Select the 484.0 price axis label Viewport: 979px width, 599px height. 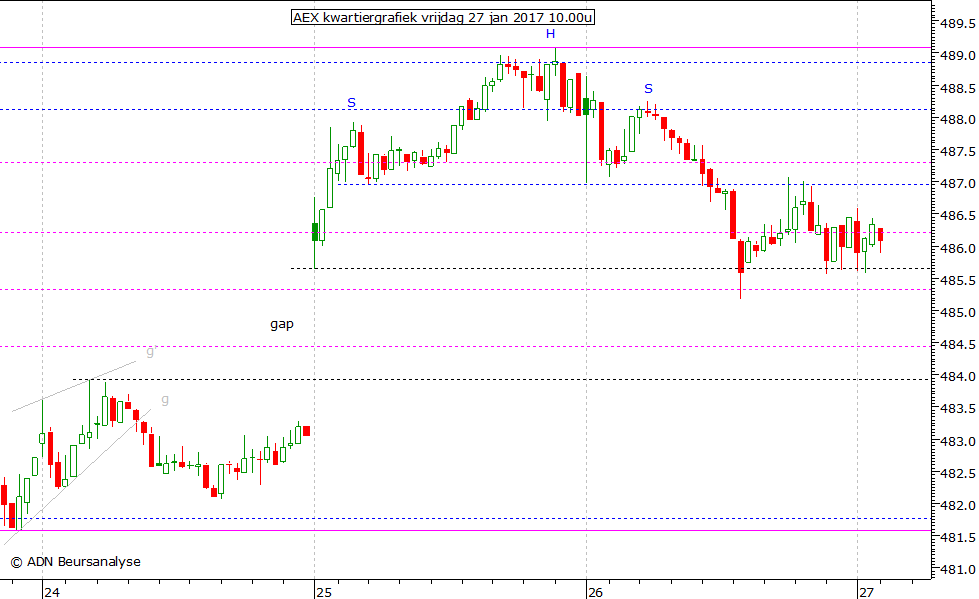click(x=957, y=377)
